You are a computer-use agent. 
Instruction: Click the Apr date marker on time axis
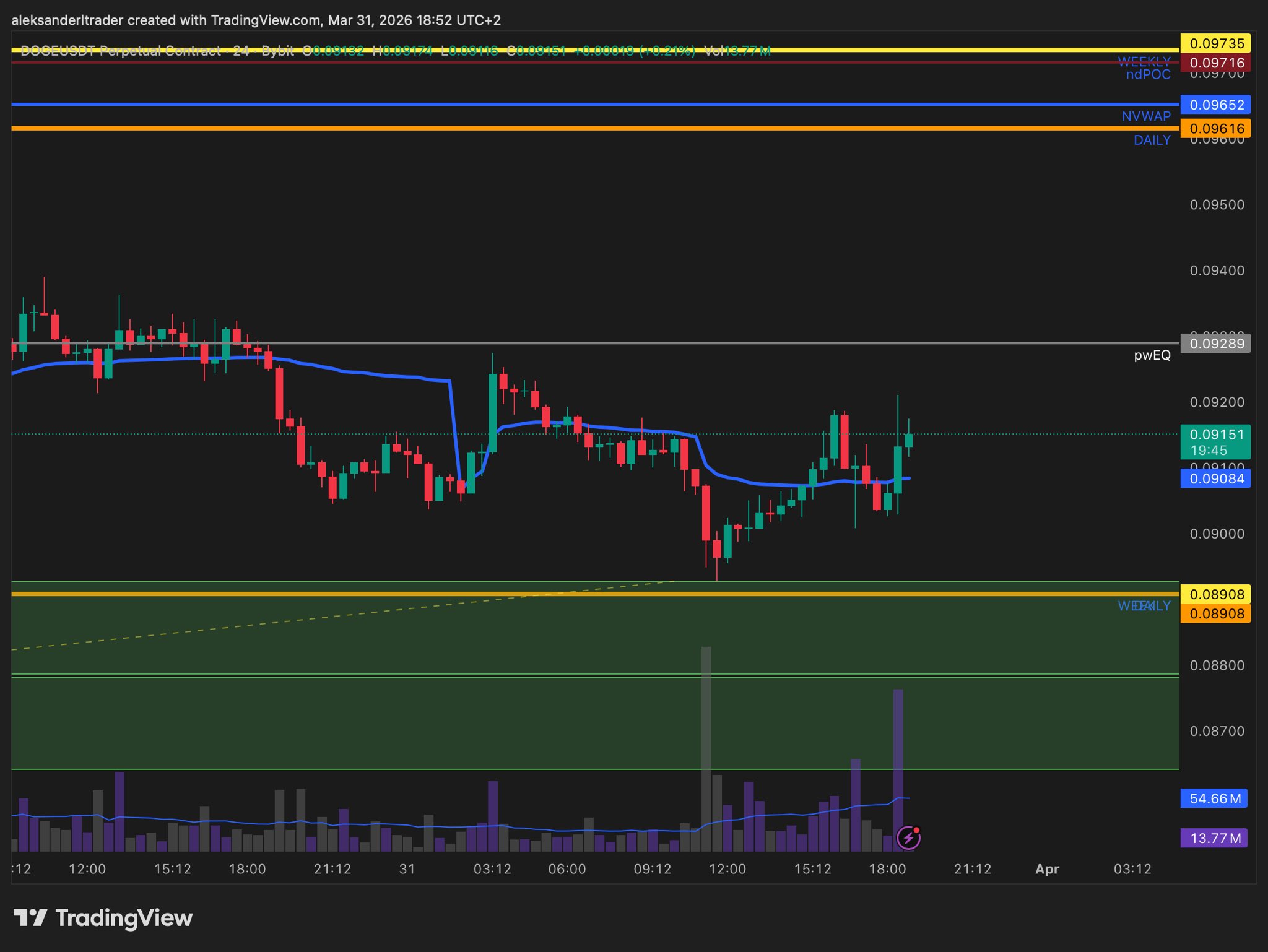[x=1047, y=869]
